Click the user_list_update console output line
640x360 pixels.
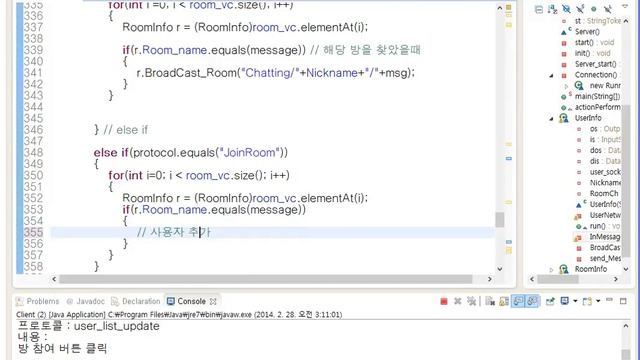pyautogui.click(x=88, y=326)
